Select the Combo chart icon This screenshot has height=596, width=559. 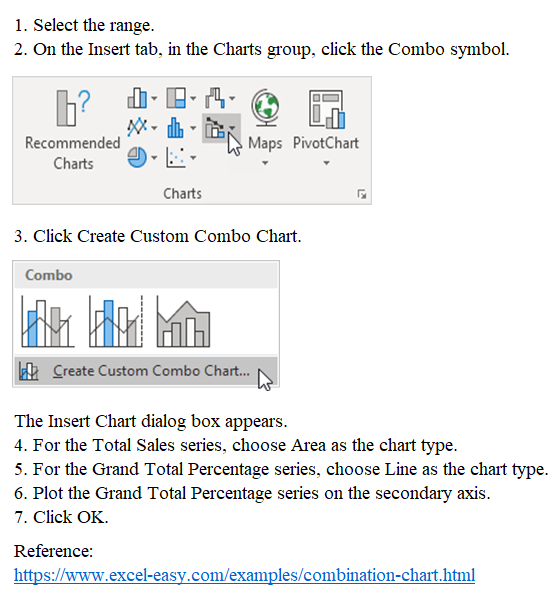click(x=215, y=128)
